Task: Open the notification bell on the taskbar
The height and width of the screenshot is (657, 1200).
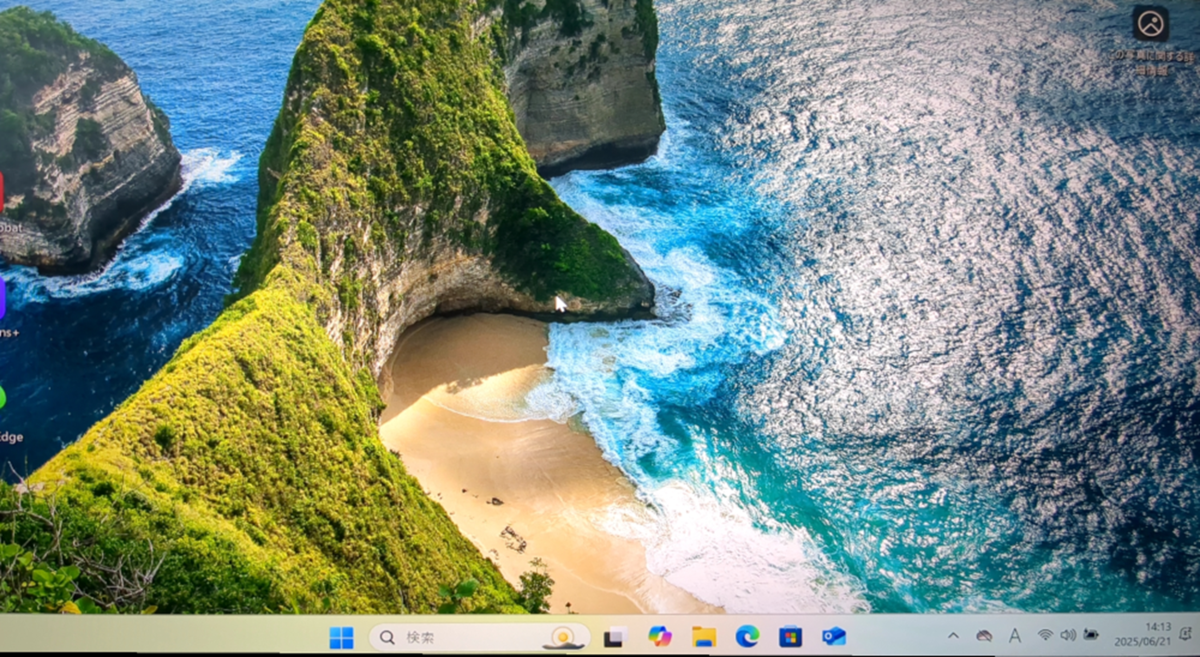Action: [1186, 634]
